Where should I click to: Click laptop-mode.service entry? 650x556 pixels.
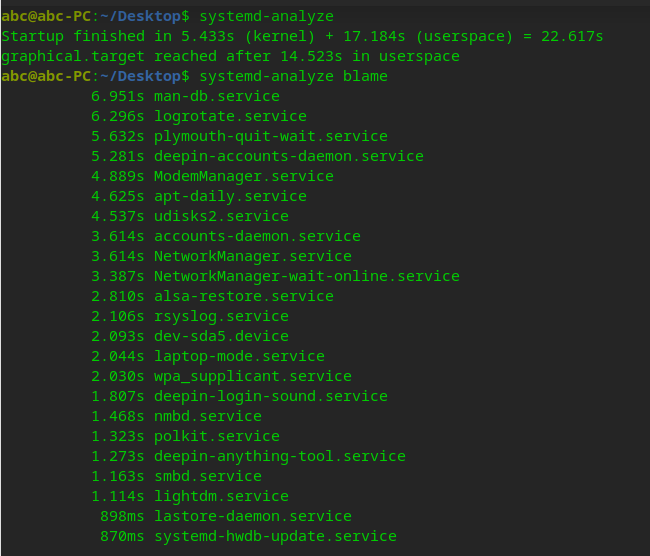(x=239, y=356)
